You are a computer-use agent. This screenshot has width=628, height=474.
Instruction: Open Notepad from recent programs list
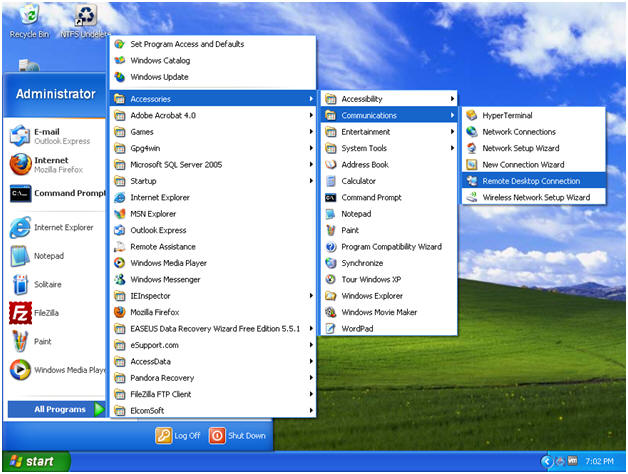click(20, 256)
